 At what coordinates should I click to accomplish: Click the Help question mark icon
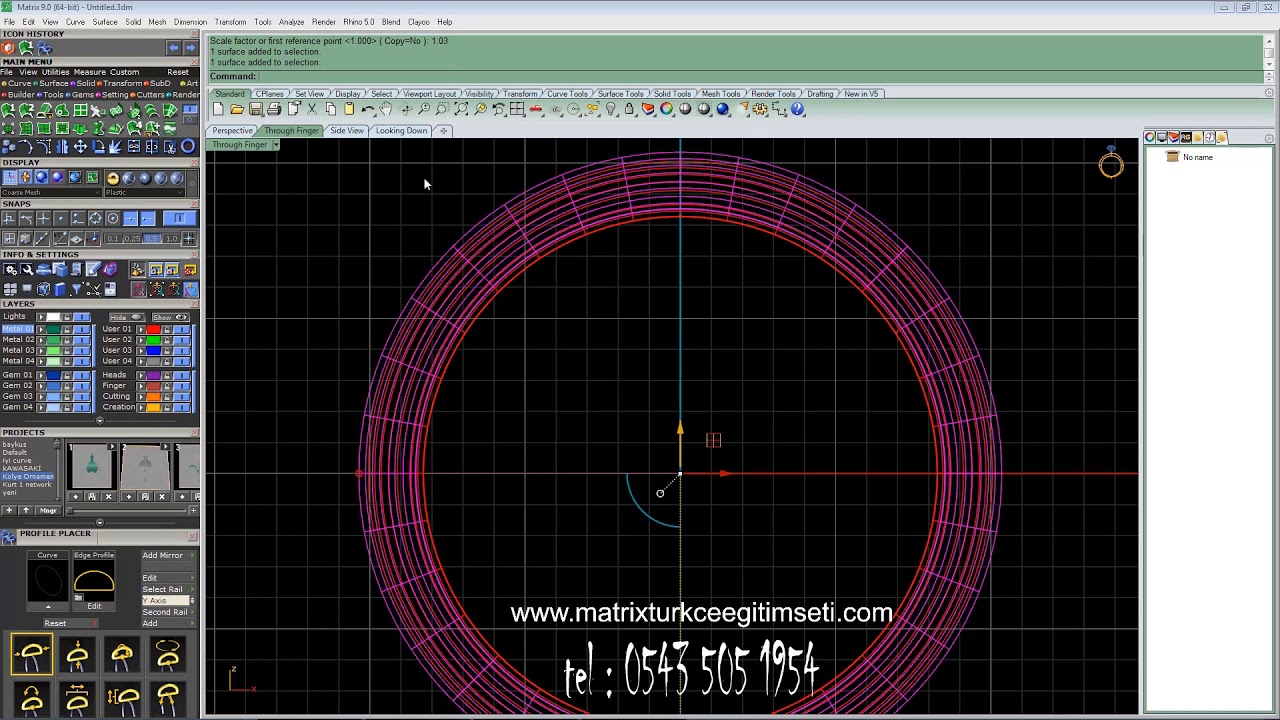click(798, 109)
